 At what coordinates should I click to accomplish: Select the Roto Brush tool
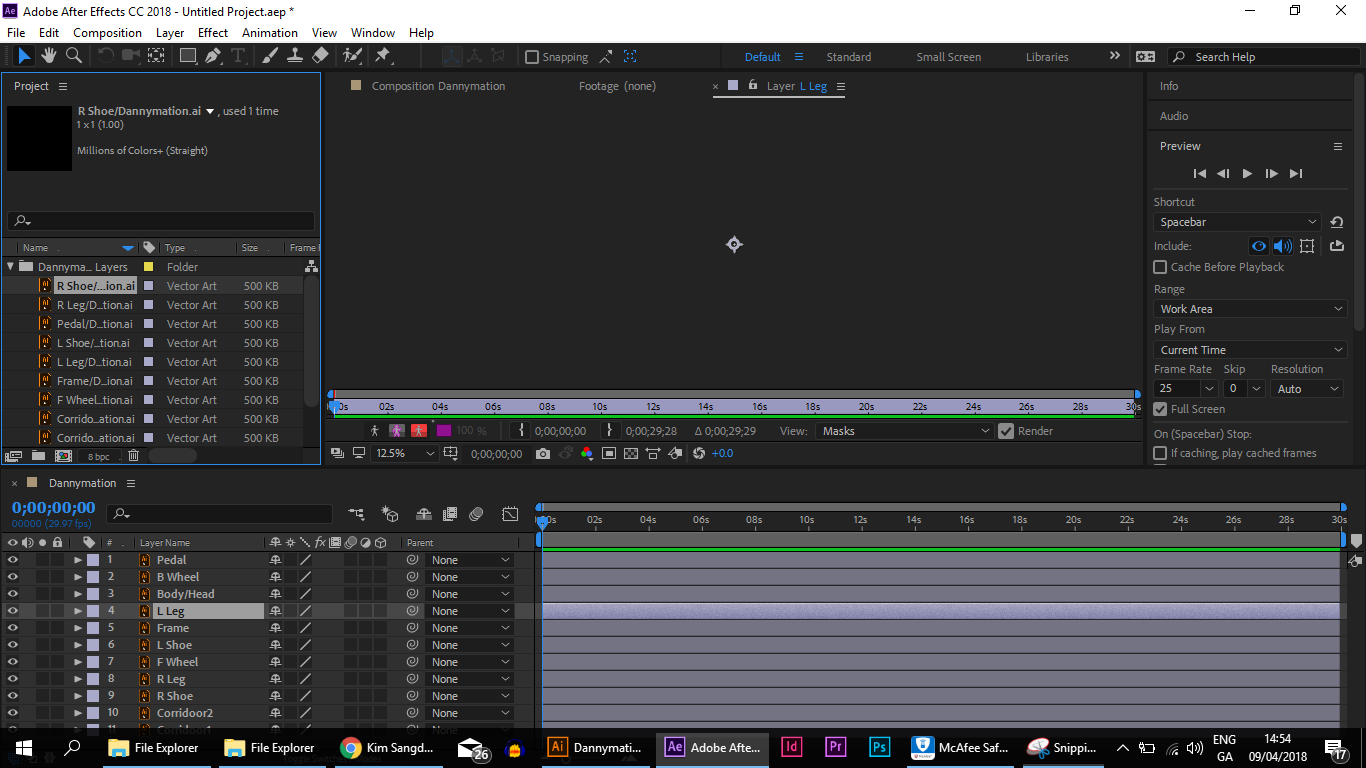click(352, 56)
